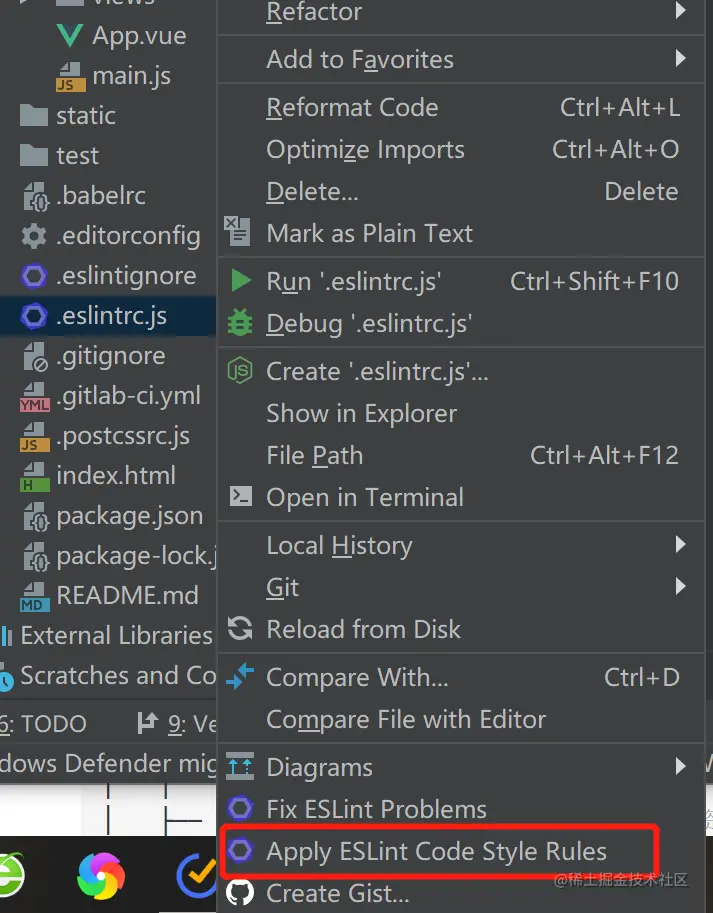Expand the Local History submenu arrow
The image size is (713, 913).
680,545
